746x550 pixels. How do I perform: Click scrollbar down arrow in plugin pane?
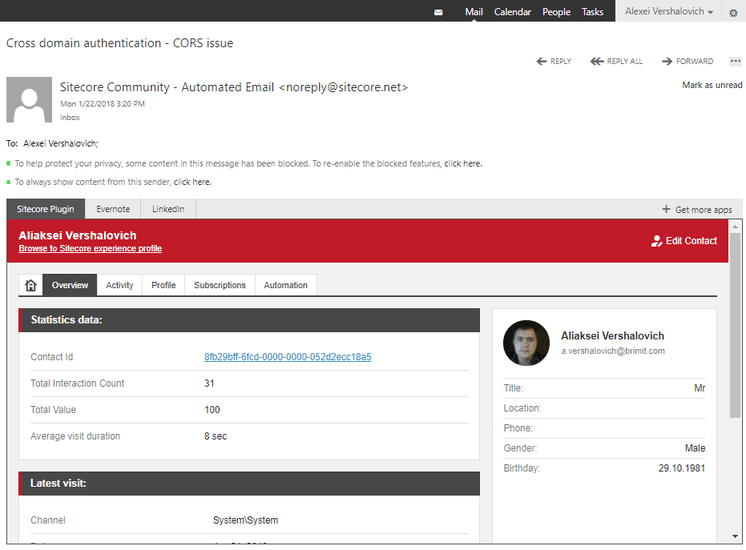click(735, 536)
